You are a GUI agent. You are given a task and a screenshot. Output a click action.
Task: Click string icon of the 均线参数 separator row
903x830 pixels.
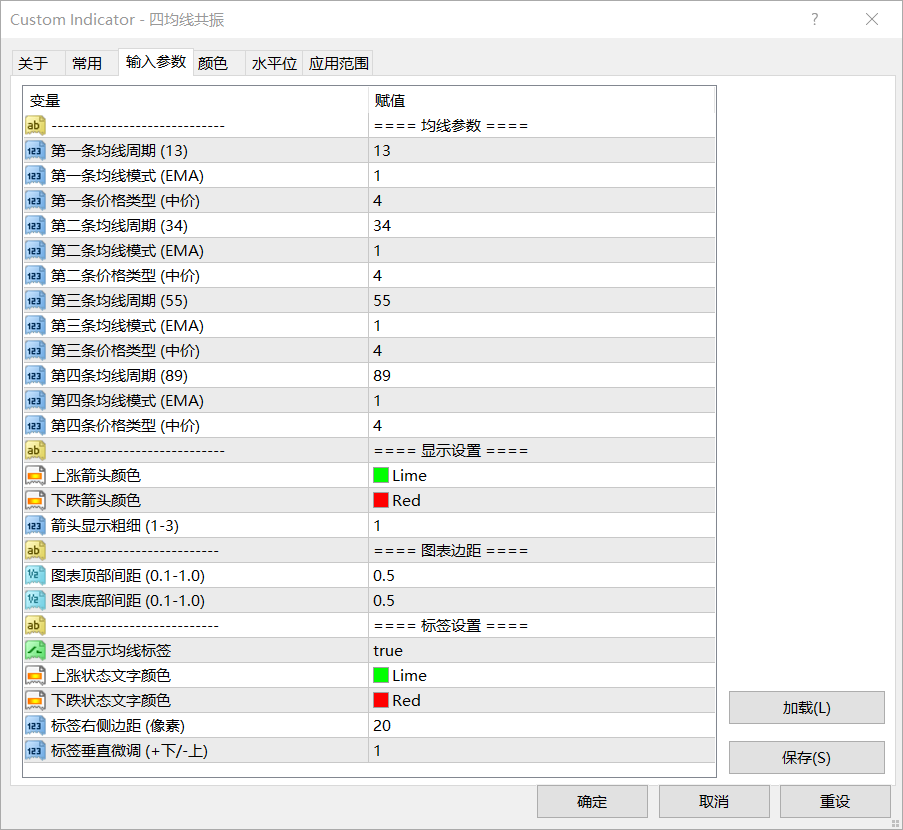tap(35, 126)
